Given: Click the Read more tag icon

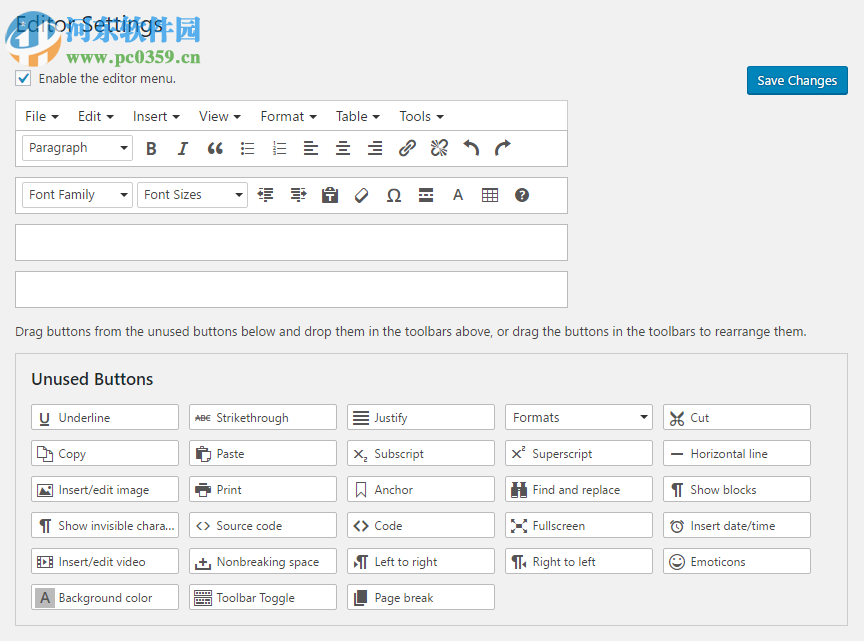Looking at the screenshot, I should pos(426,195).
